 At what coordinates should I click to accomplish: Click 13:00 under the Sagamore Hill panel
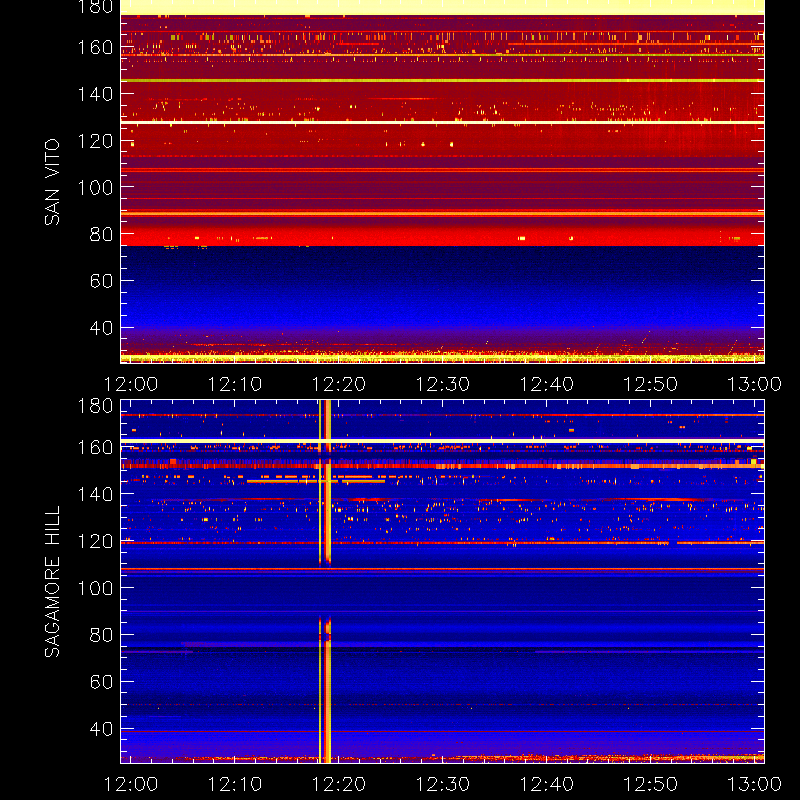[x=754, y=784]
